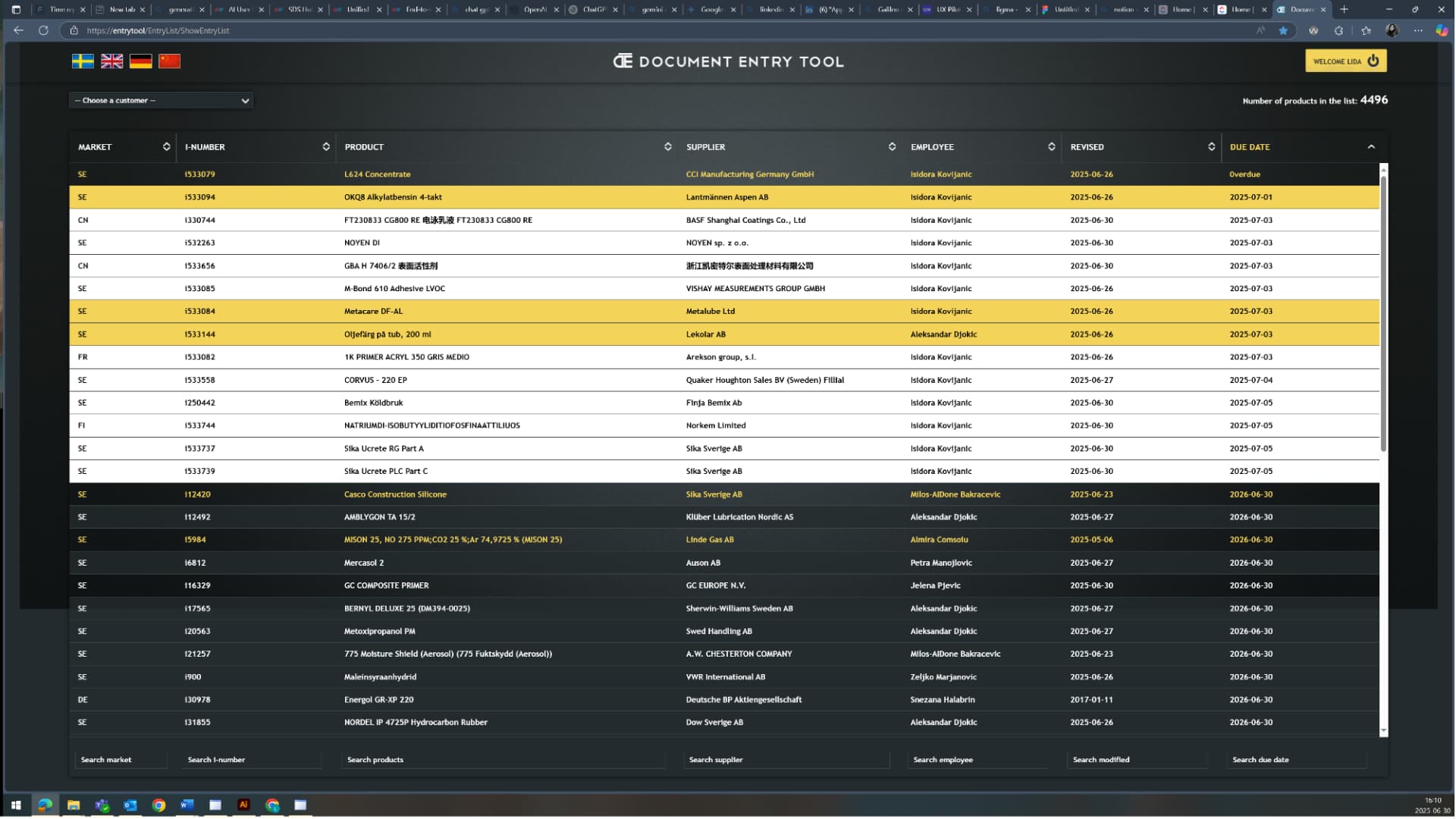
Task: Switch to the figma browser tab
Action: [x=1006, y=9]
